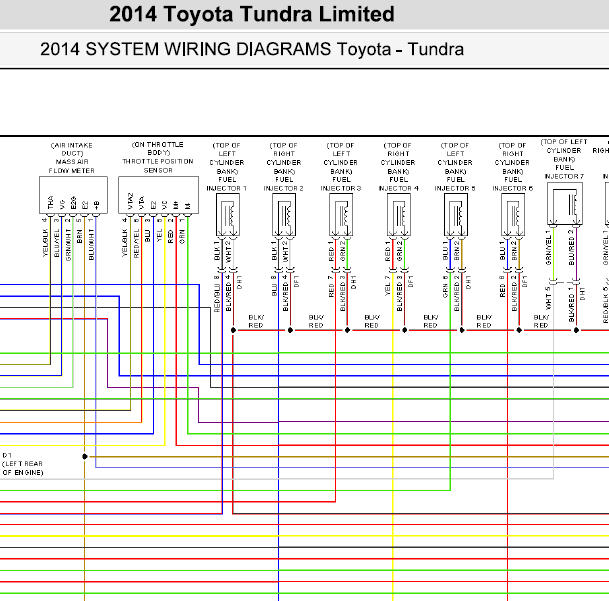This screenshot has height=601, width=609.
Task: Click the Fuel Injector 3 coil symbol
Action: click(x=341, y=214)
